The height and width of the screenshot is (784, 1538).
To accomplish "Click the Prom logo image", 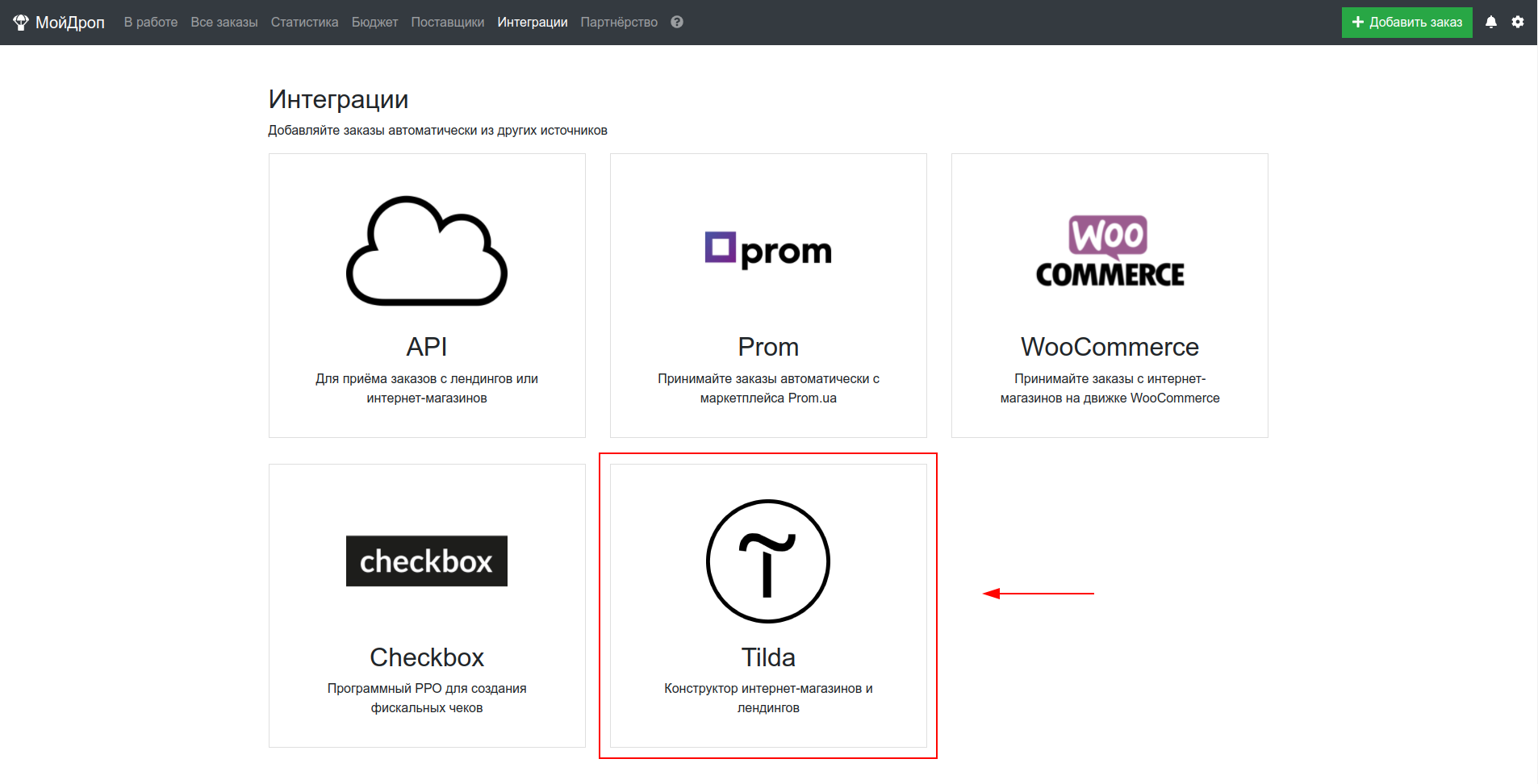I will (x=768, y=250).
